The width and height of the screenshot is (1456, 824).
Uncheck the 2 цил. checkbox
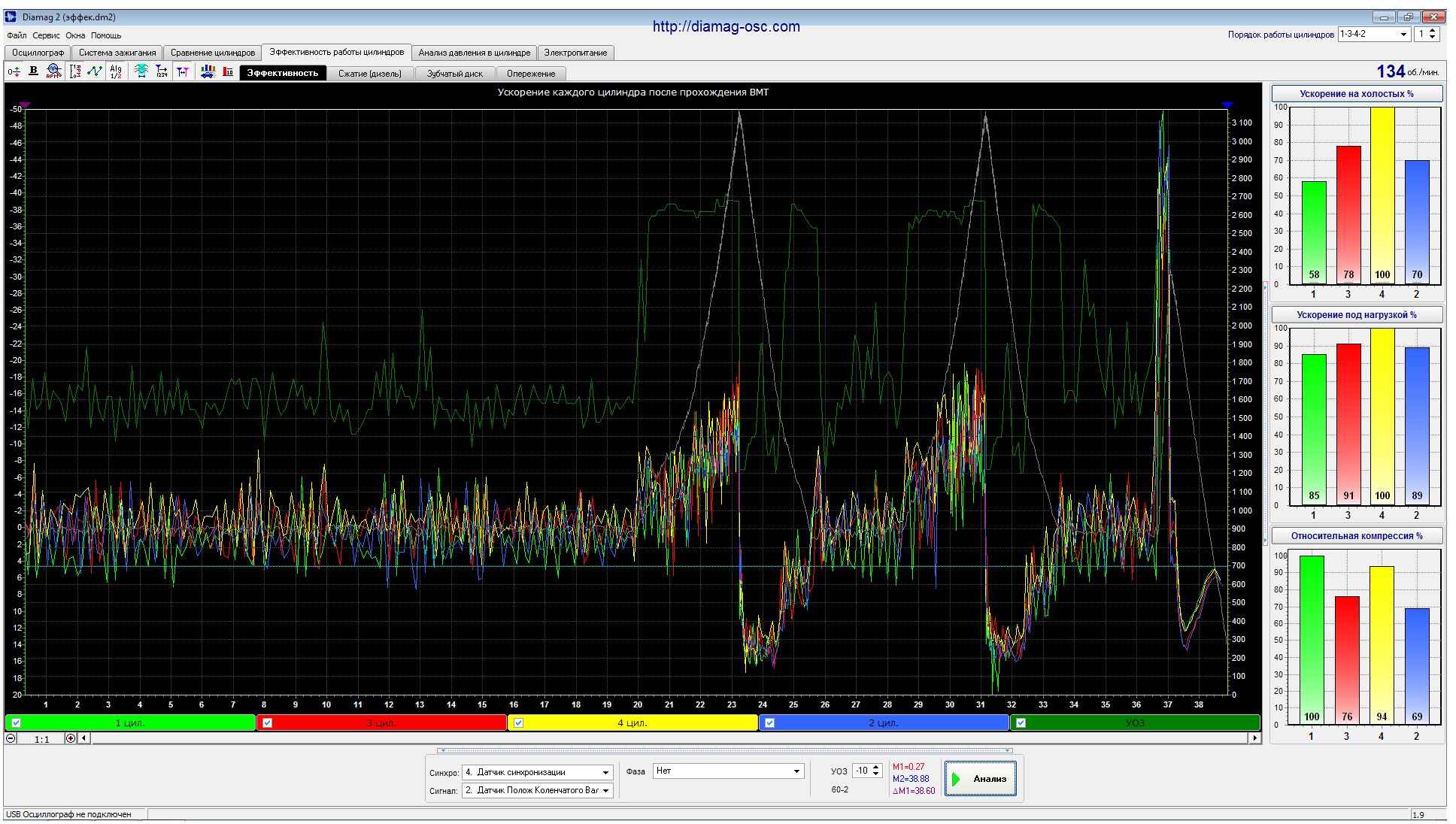[770, 723]
